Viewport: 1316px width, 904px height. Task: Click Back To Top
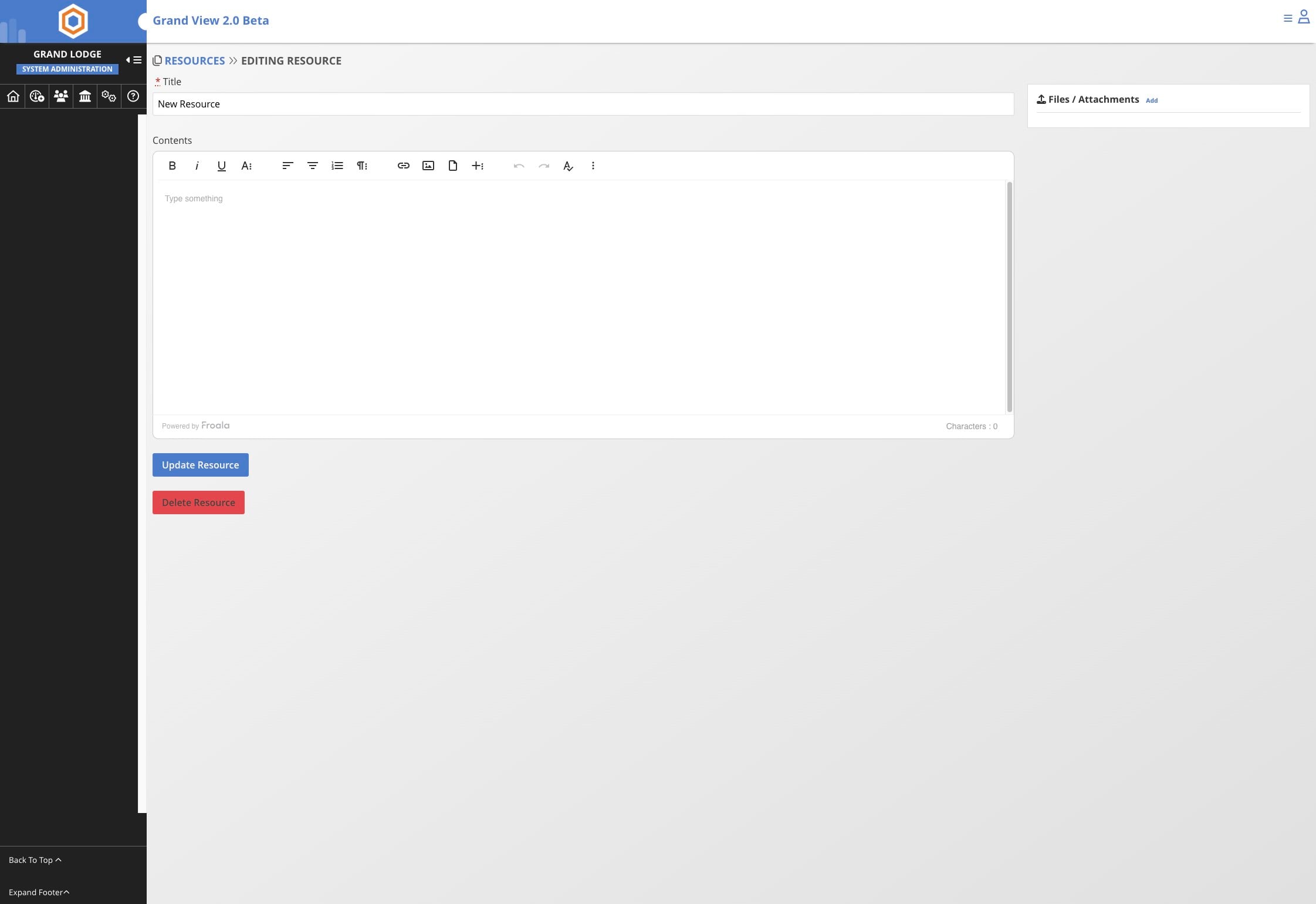click(x=35, y=860)
